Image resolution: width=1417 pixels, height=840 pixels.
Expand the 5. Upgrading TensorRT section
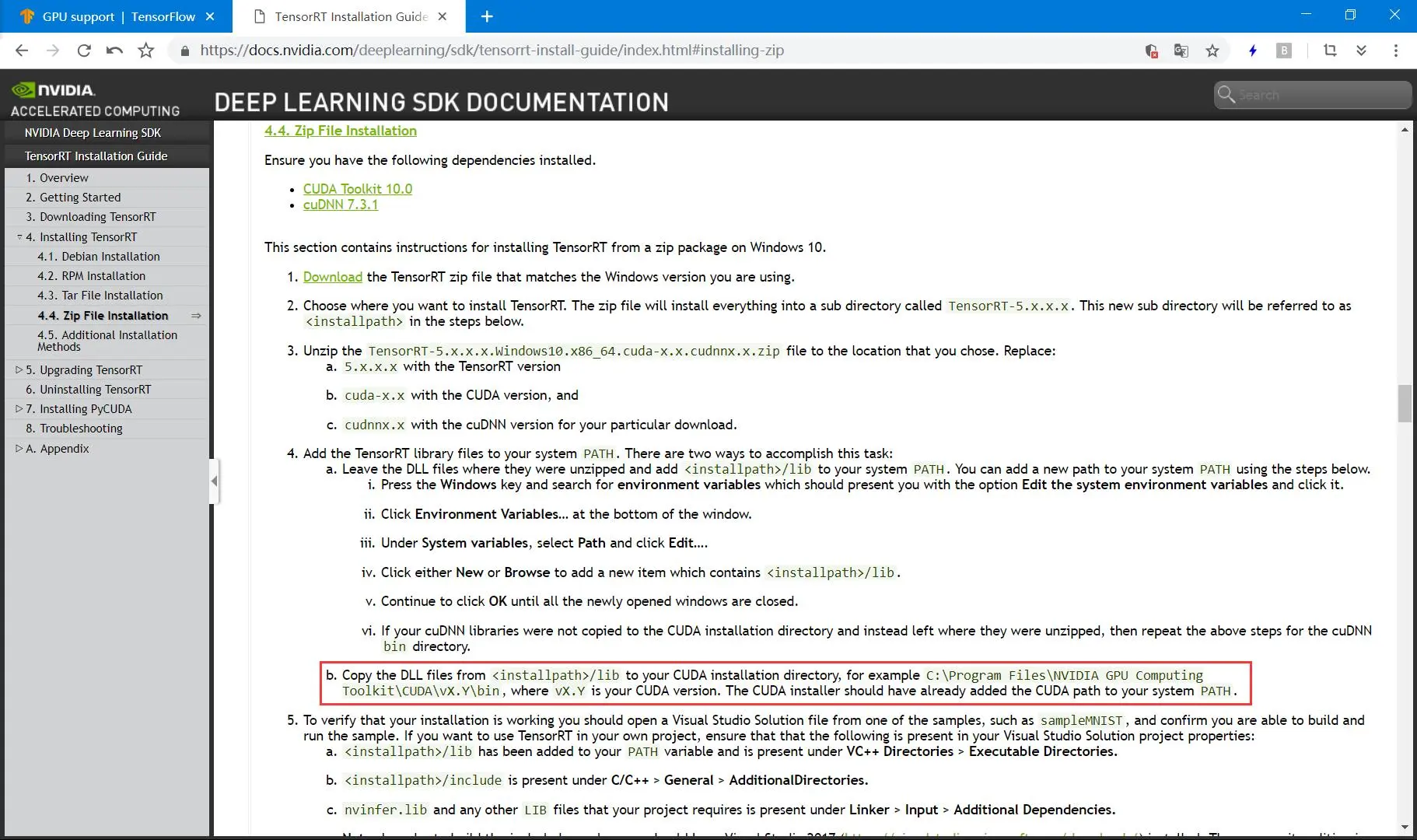pyautogui.click(x=19, y=369)
